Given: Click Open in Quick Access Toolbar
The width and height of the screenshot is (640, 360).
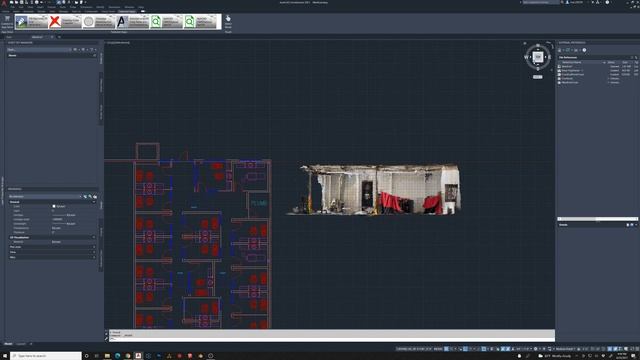Looking at the screenshot, I should pos(17,2).
